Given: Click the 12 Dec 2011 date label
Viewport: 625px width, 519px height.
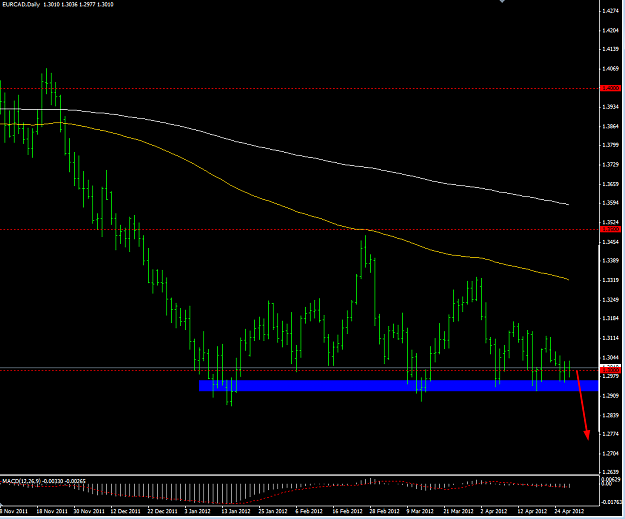Looking at the screenshot, I should click(x=126, y=511).
